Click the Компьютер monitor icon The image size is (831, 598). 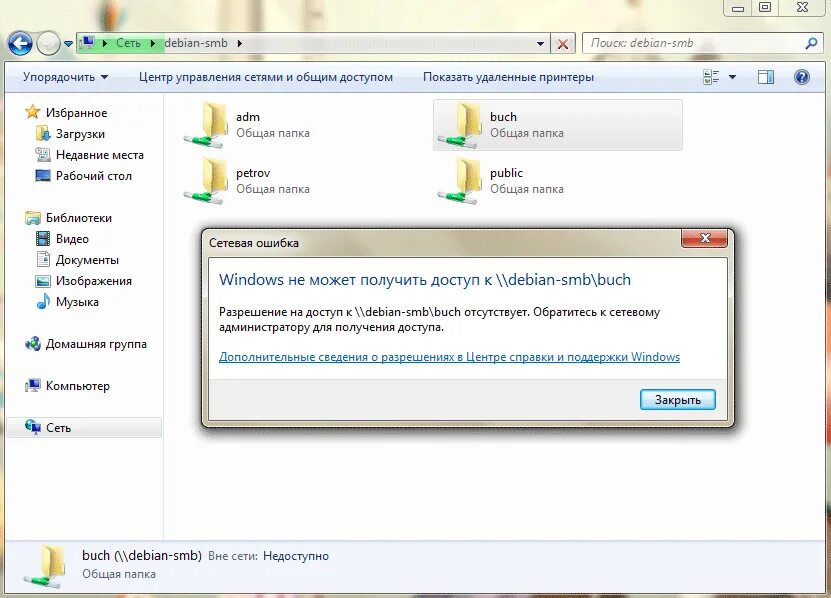[32, 385]
